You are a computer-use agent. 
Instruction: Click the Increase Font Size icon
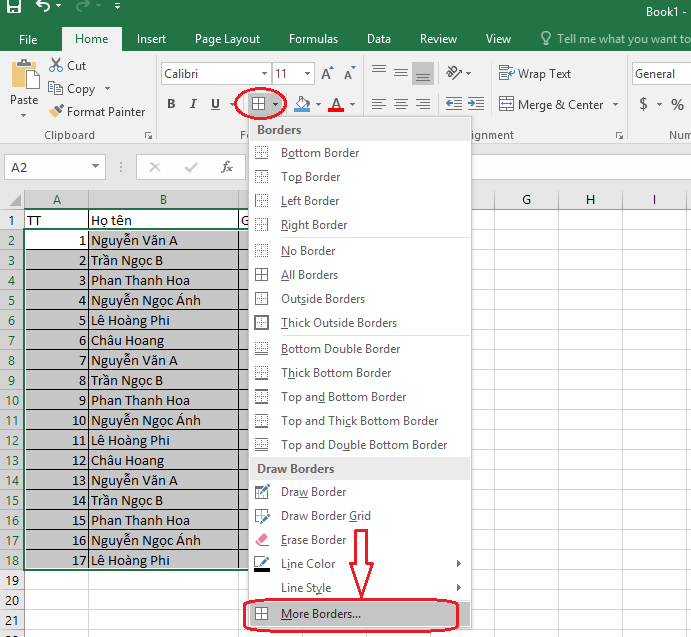327,73
